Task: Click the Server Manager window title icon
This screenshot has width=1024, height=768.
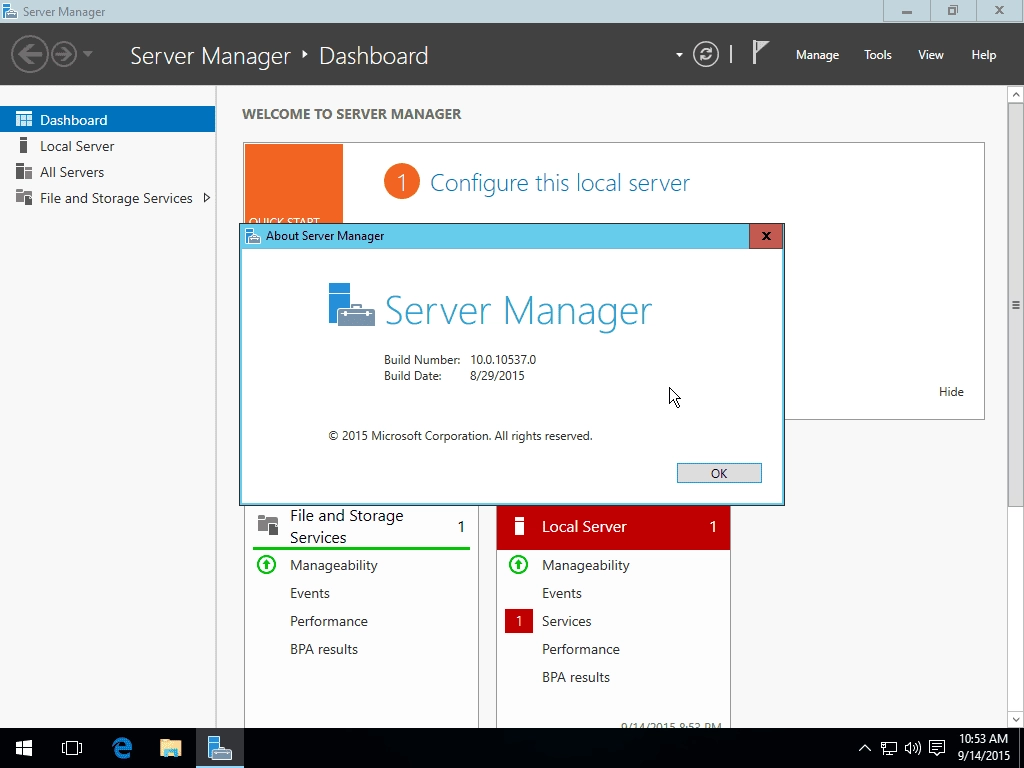Action: click(x=10, y=11)
